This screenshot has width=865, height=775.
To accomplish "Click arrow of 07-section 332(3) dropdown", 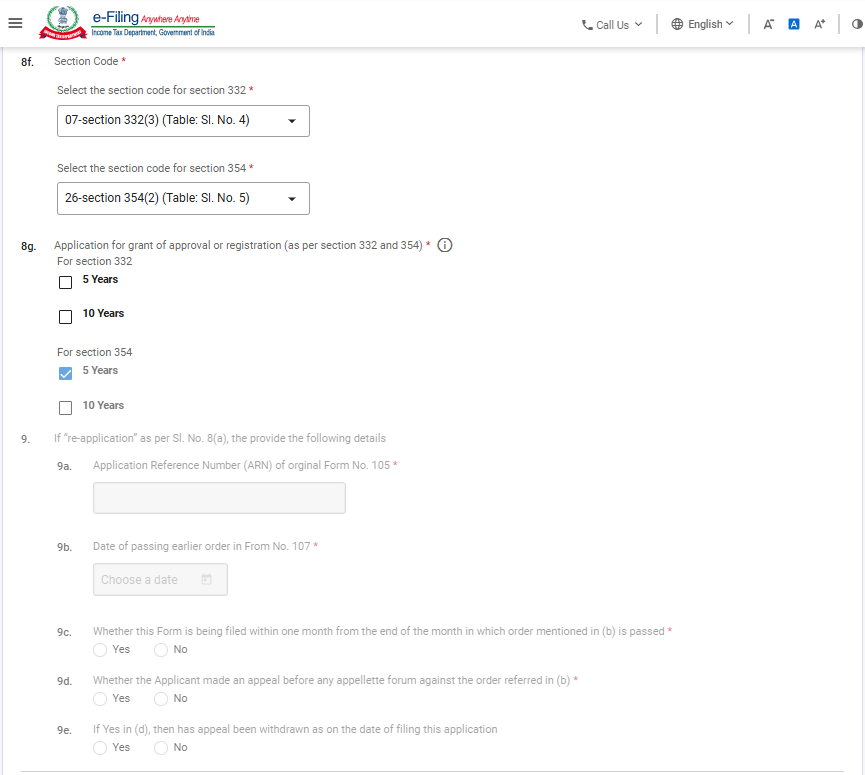I will pos(292,121).
